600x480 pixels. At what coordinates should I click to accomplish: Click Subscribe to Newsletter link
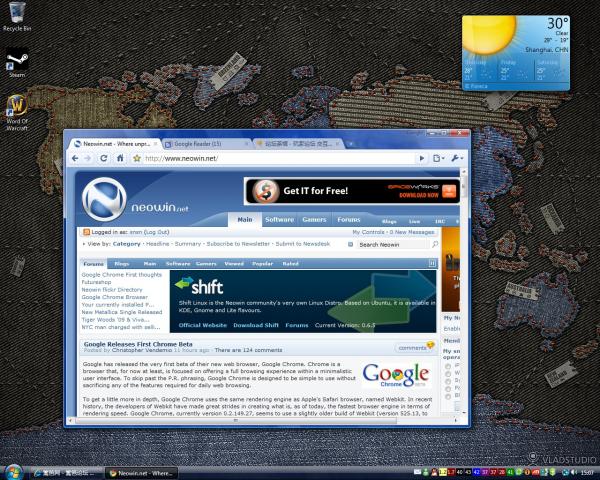pos(238,244)
